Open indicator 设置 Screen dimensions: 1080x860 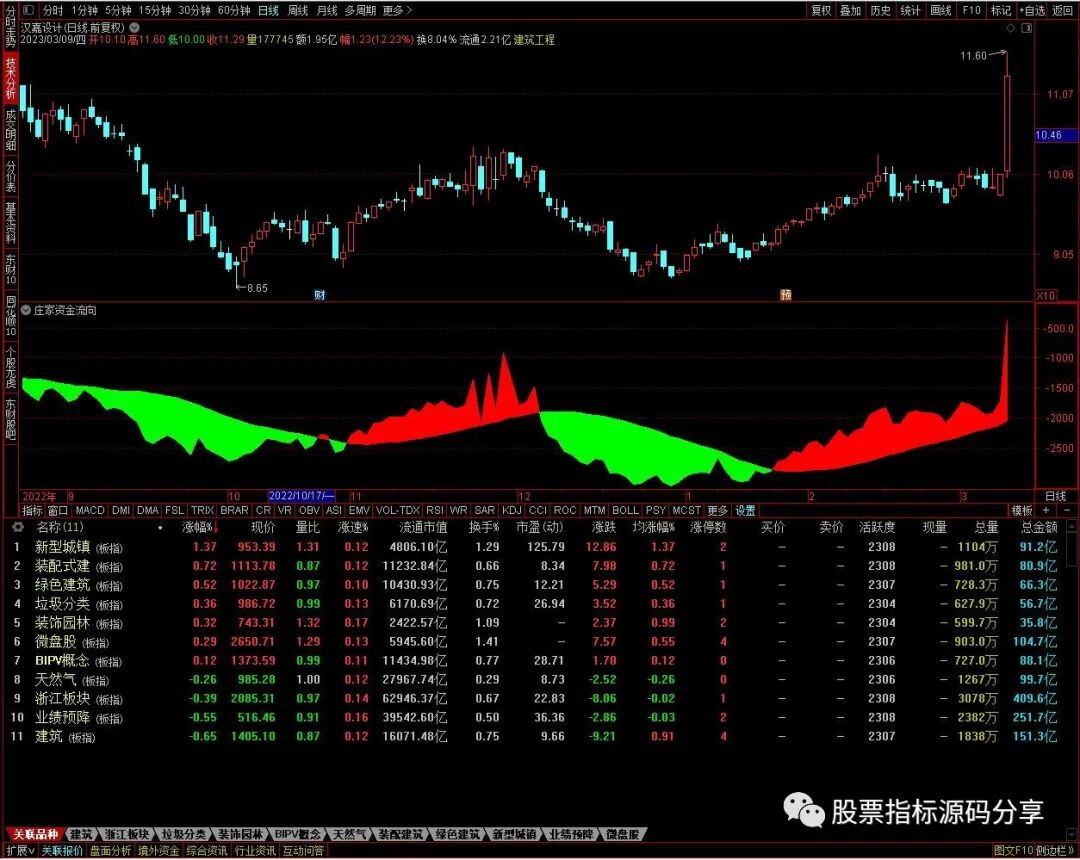[745, 510]
